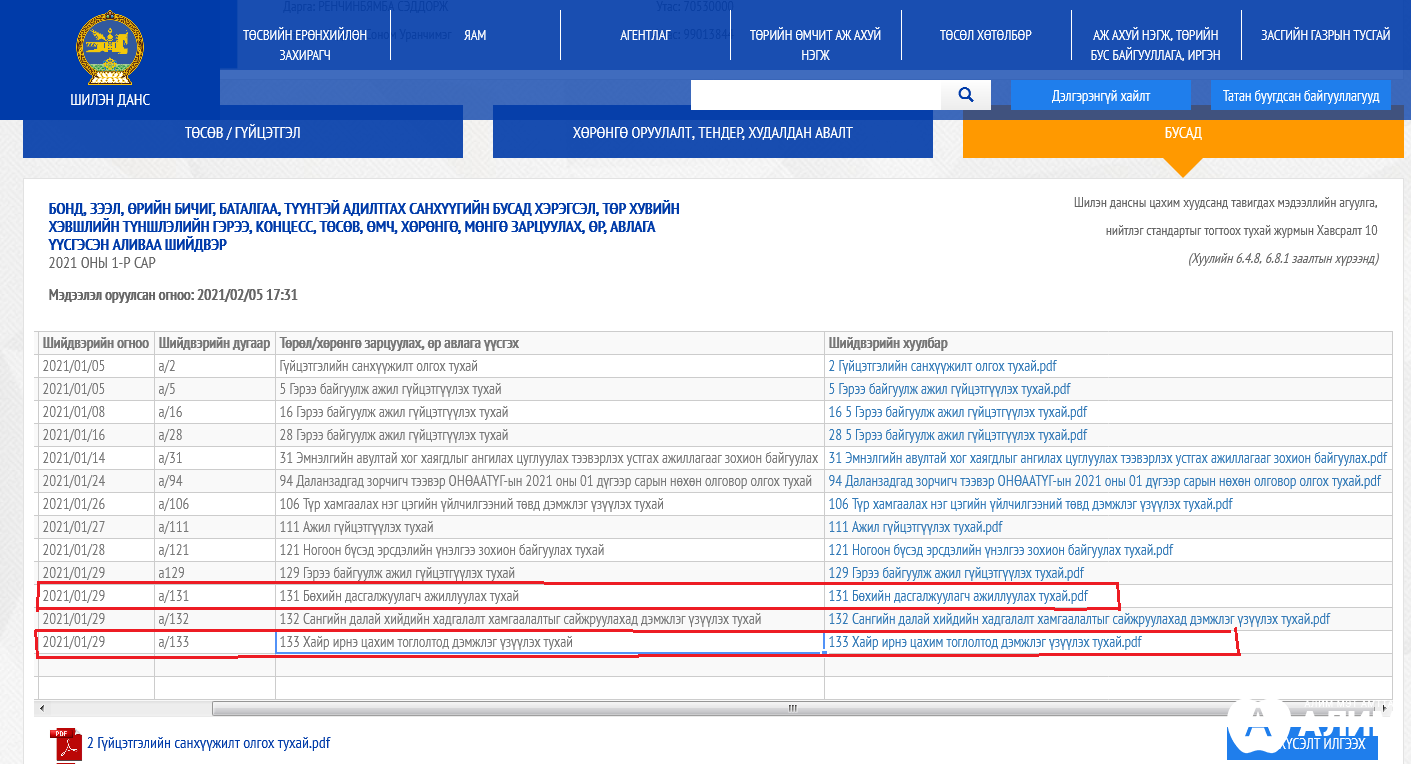This screenshot has height=764, width=1411.
Task: Select the a/16 decision number cell
Action: (215, 412)
